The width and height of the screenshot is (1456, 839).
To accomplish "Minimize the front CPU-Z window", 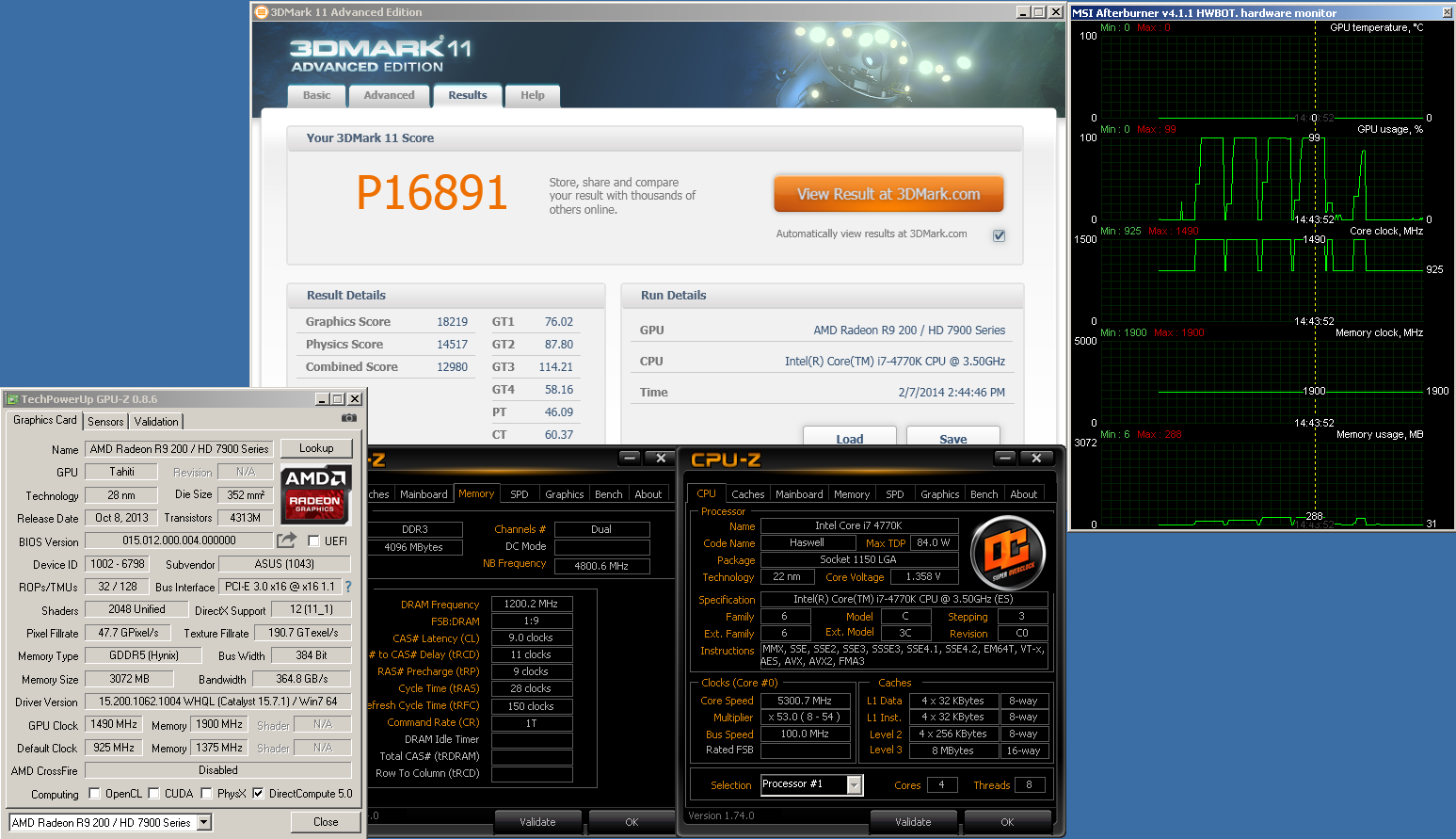I will tap(1005, 459).
